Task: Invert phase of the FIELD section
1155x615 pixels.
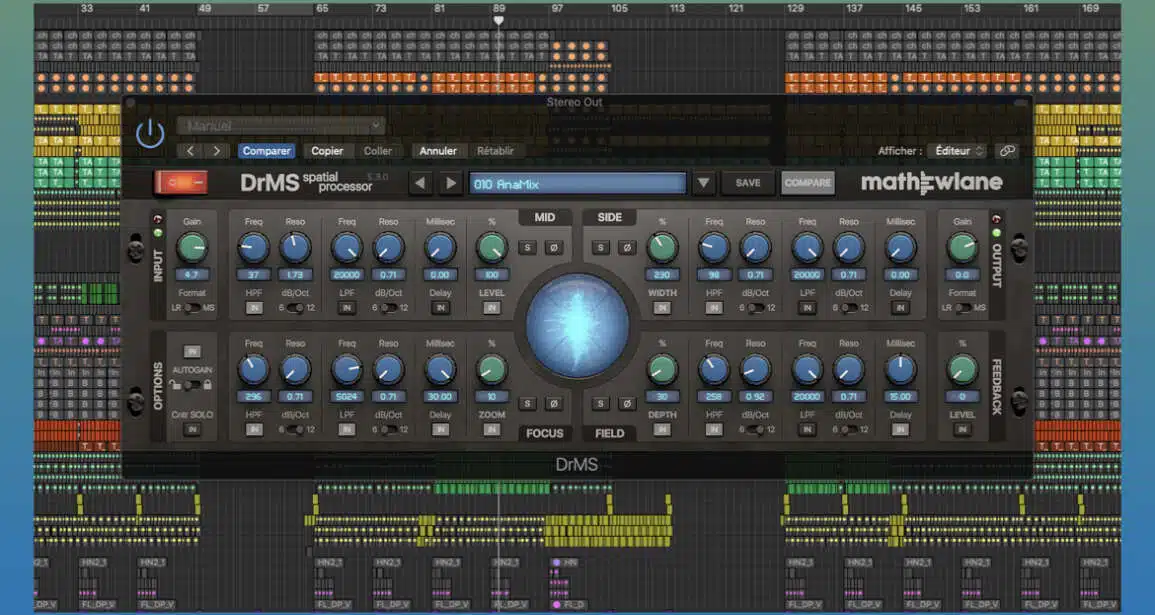Action: tap(627, 404)
